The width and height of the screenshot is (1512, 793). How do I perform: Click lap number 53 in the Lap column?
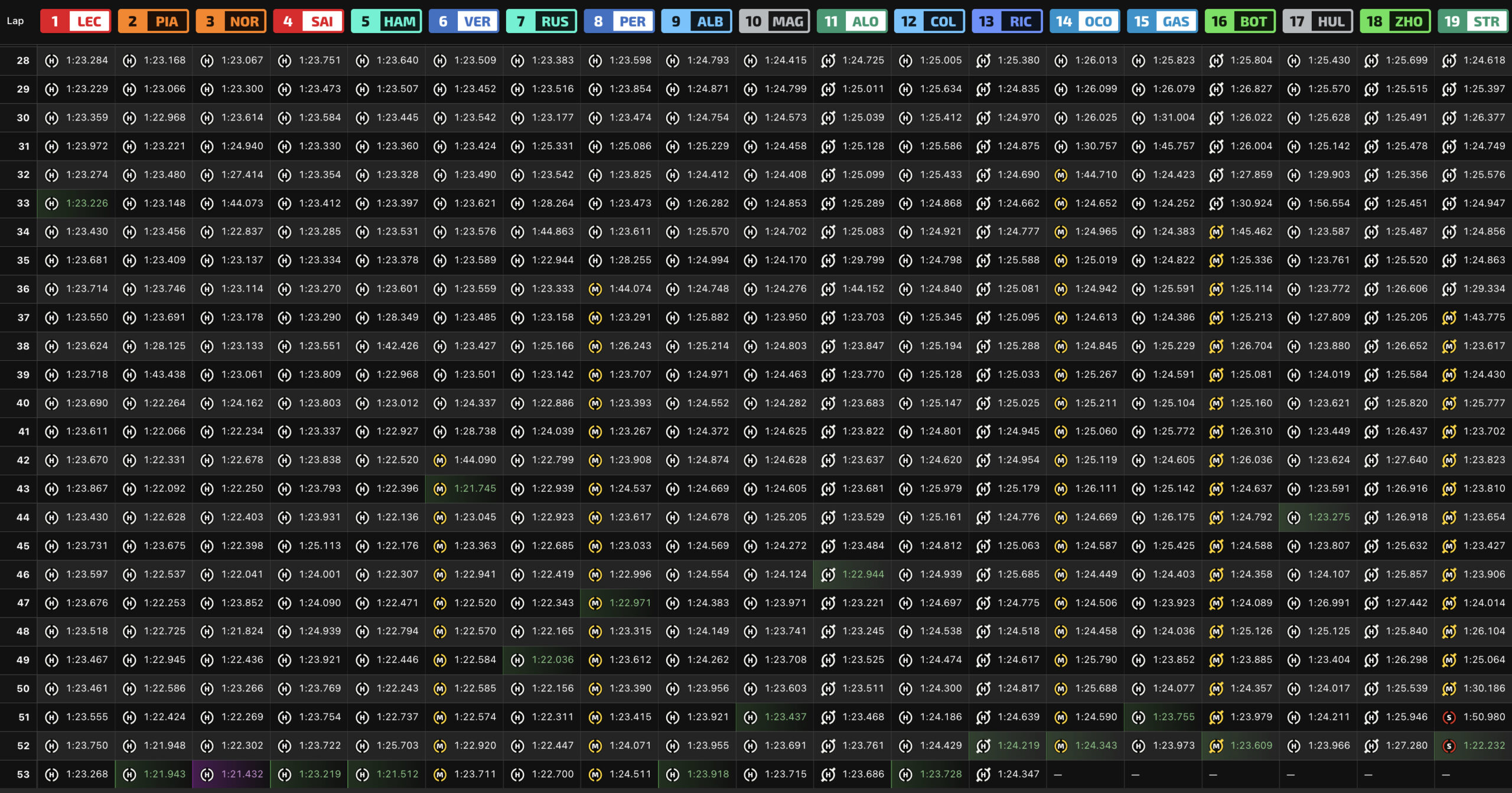(23, 774)
